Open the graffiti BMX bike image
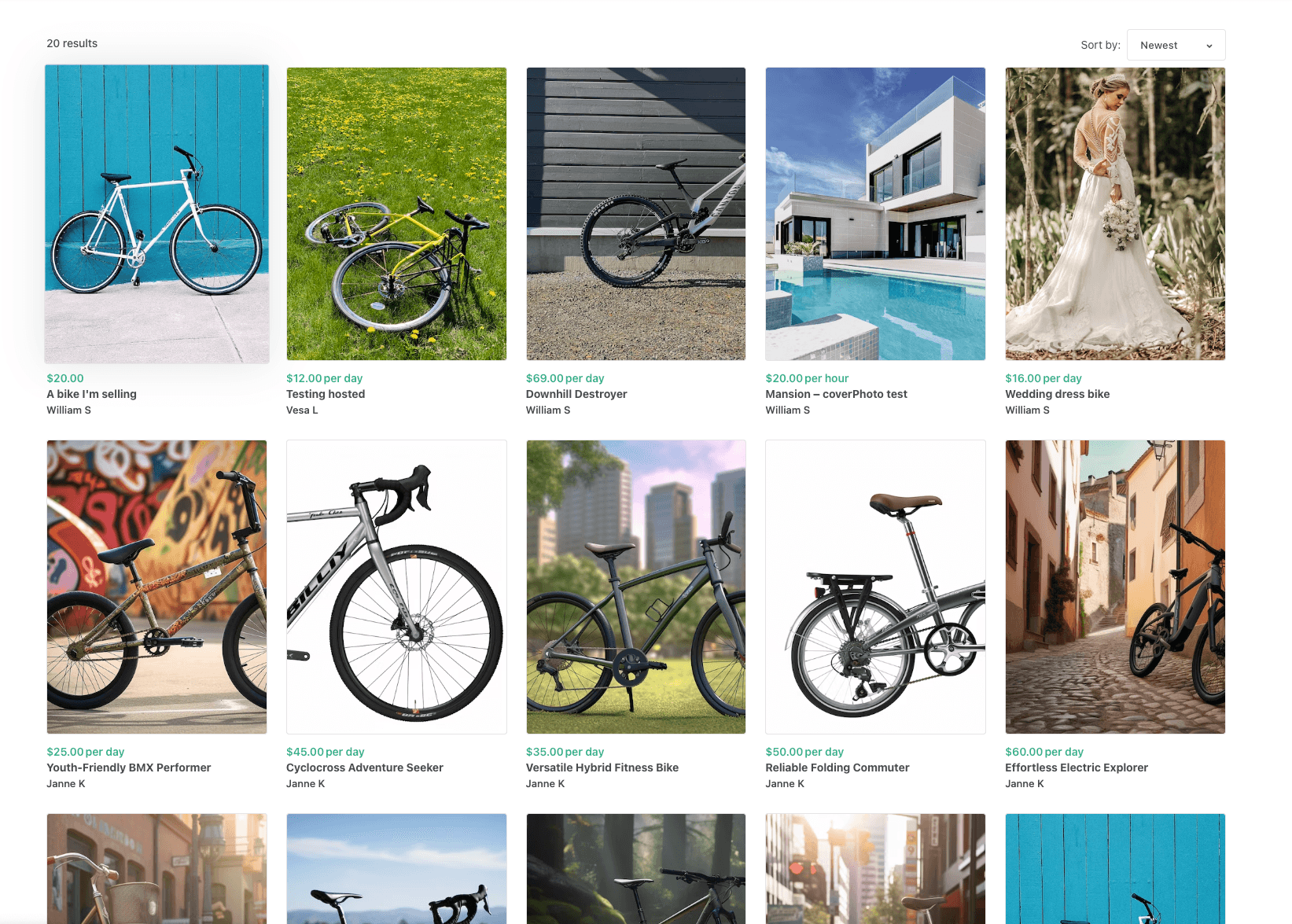Screen dimensions: 1292x924 pyautogui.click(x=156, y=587)
